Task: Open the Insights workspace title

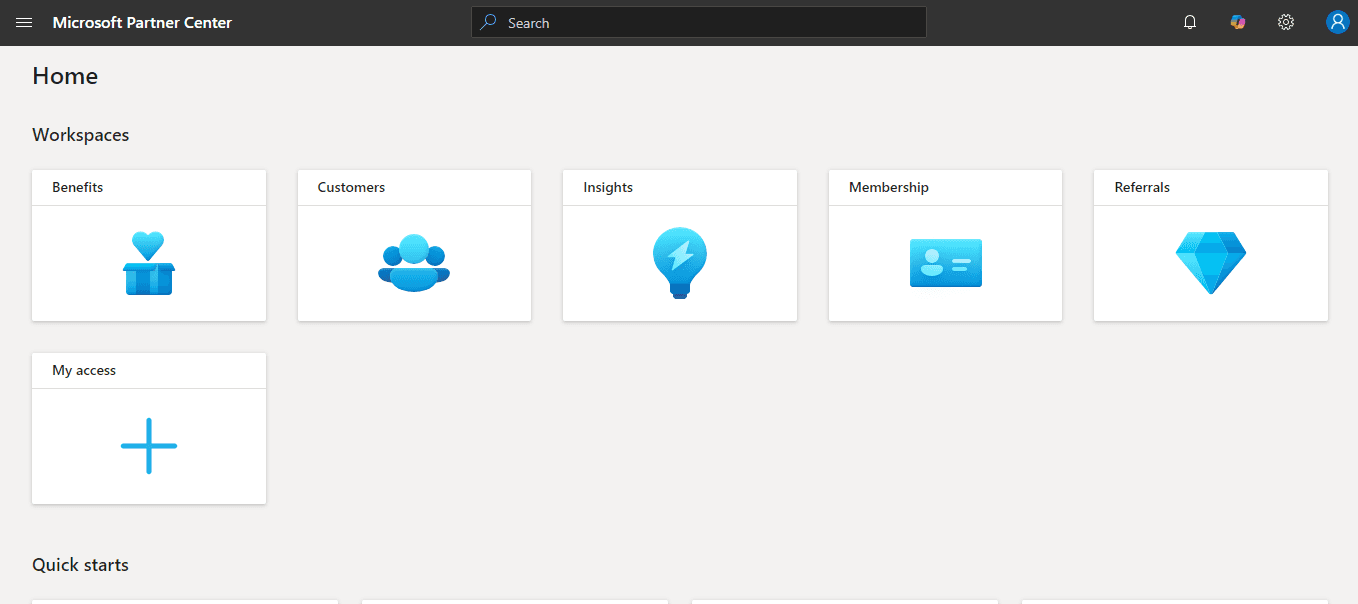Action: point(608,187)
